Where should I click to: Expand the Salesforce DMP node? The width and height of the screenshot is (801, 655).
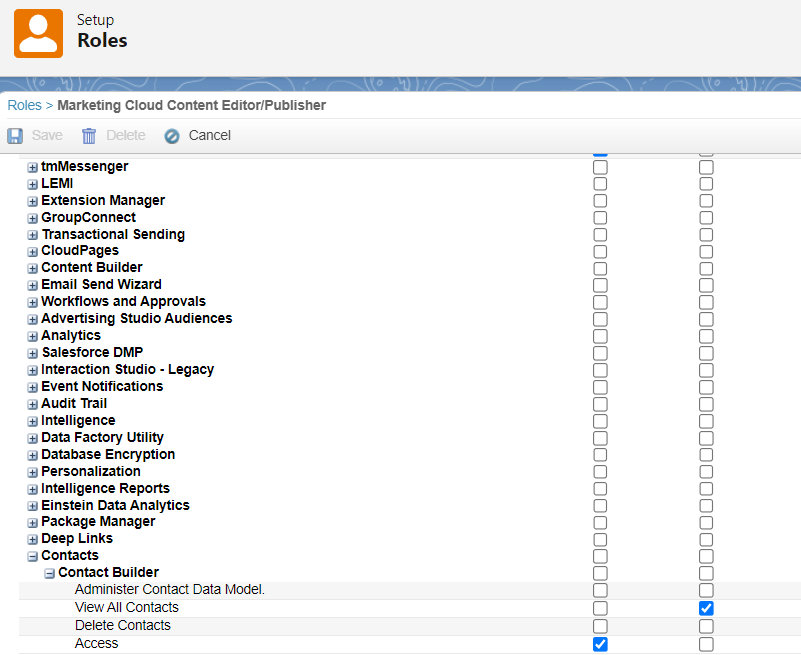click(x=33, y=354)
